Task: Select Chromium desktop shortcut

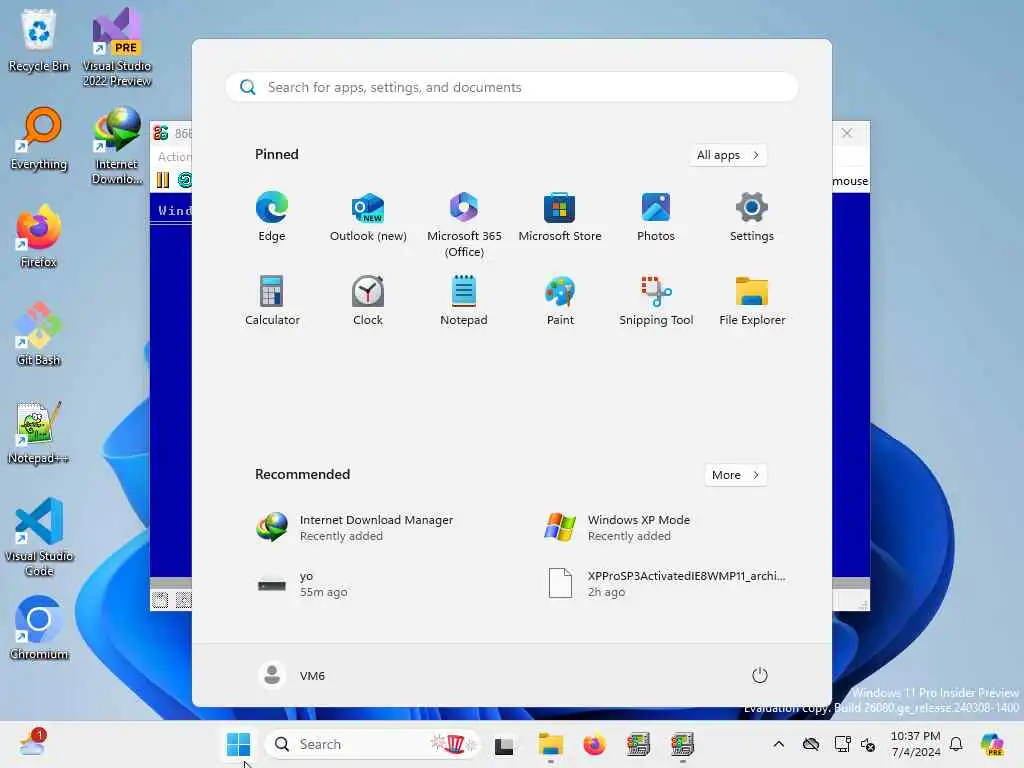Action: 39,628
